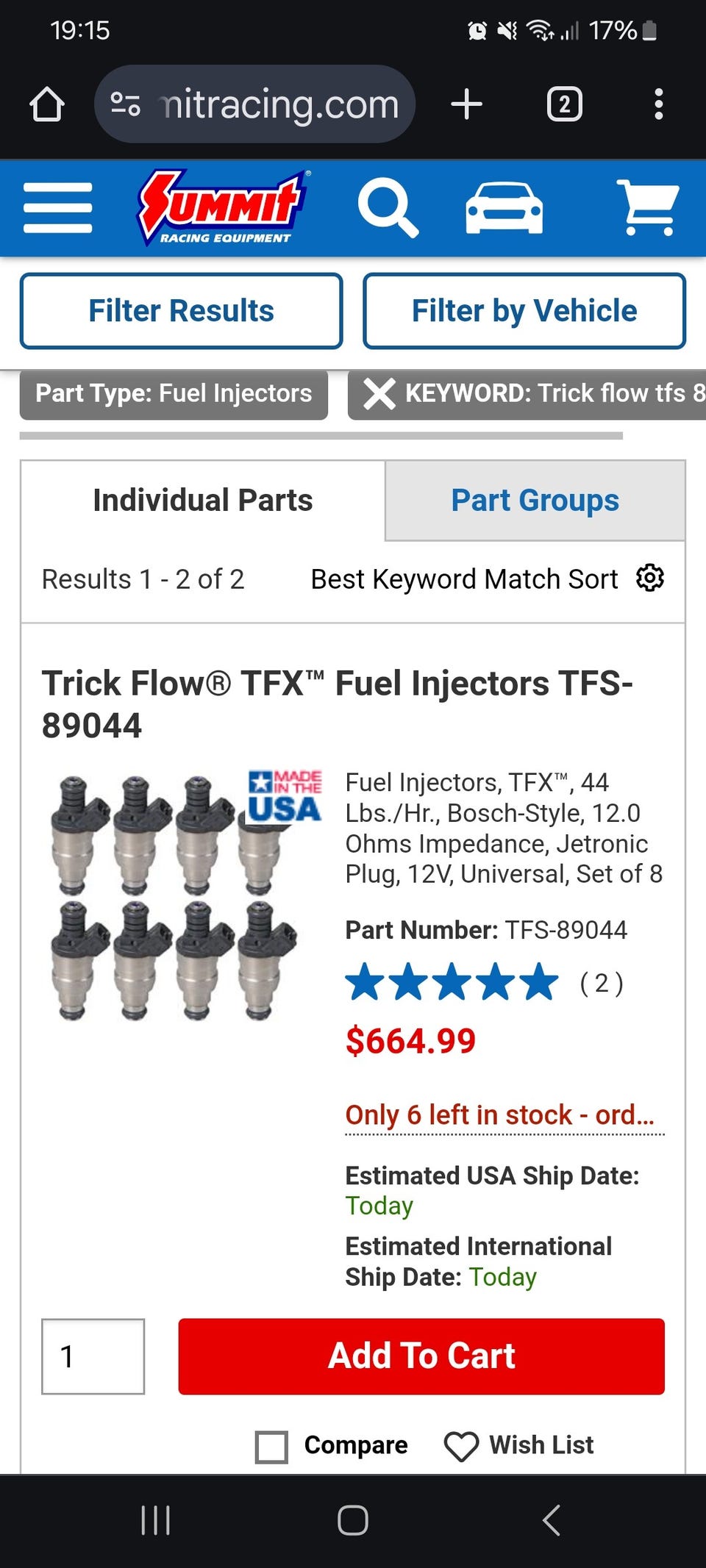The height and width of the screenshot is (1568, 706).
Task: Switch to the Part Groups tab
Action: [x=535, y=501]
